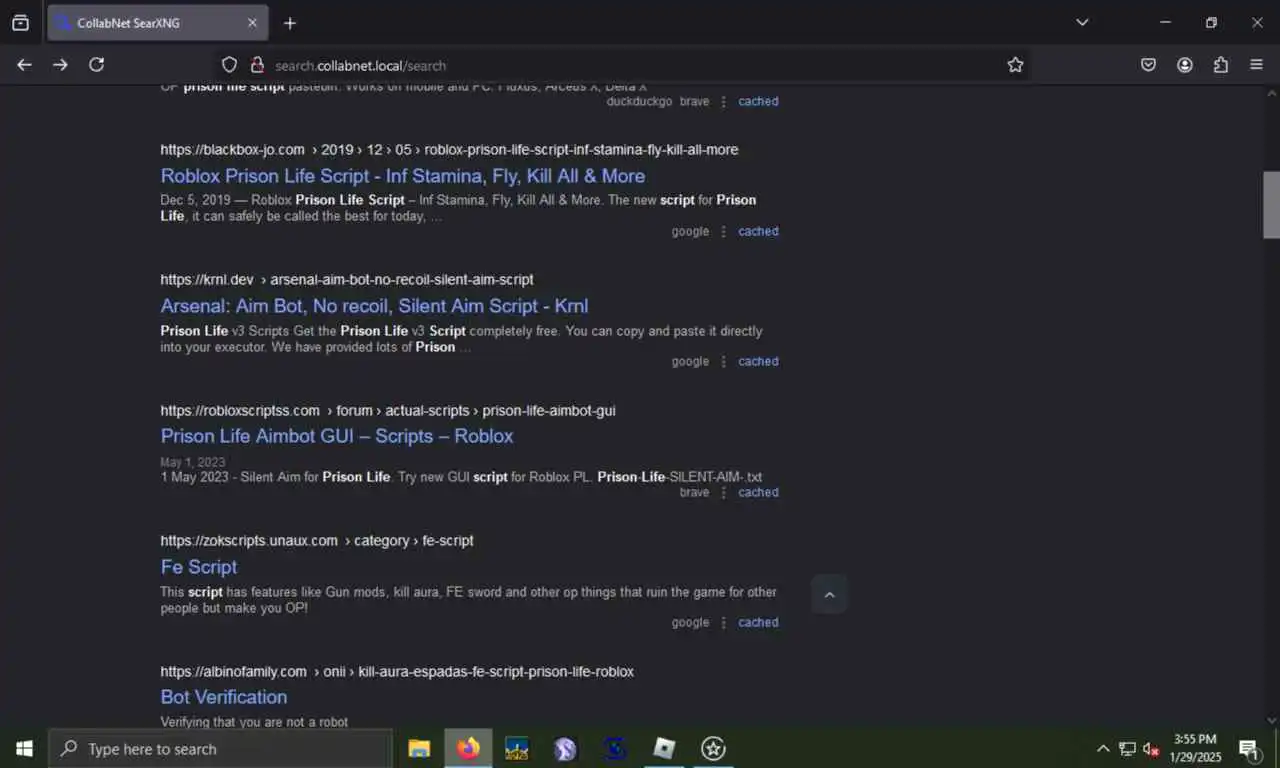
Task: Go back to the previous page
Action: pyautogui.click(x=24, y=65)
